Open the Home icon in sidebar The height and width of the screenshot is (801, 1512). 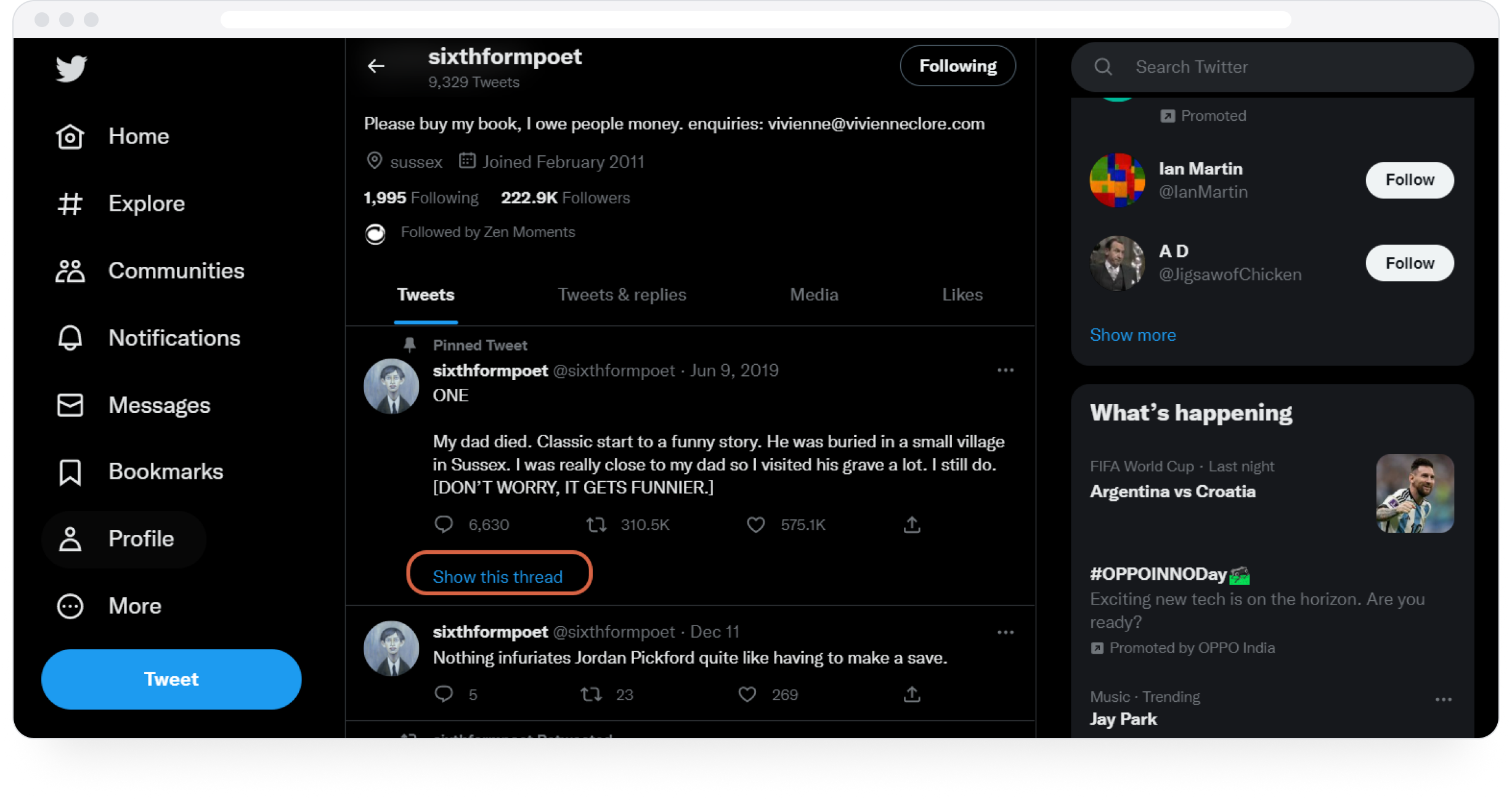coord(70,136)
